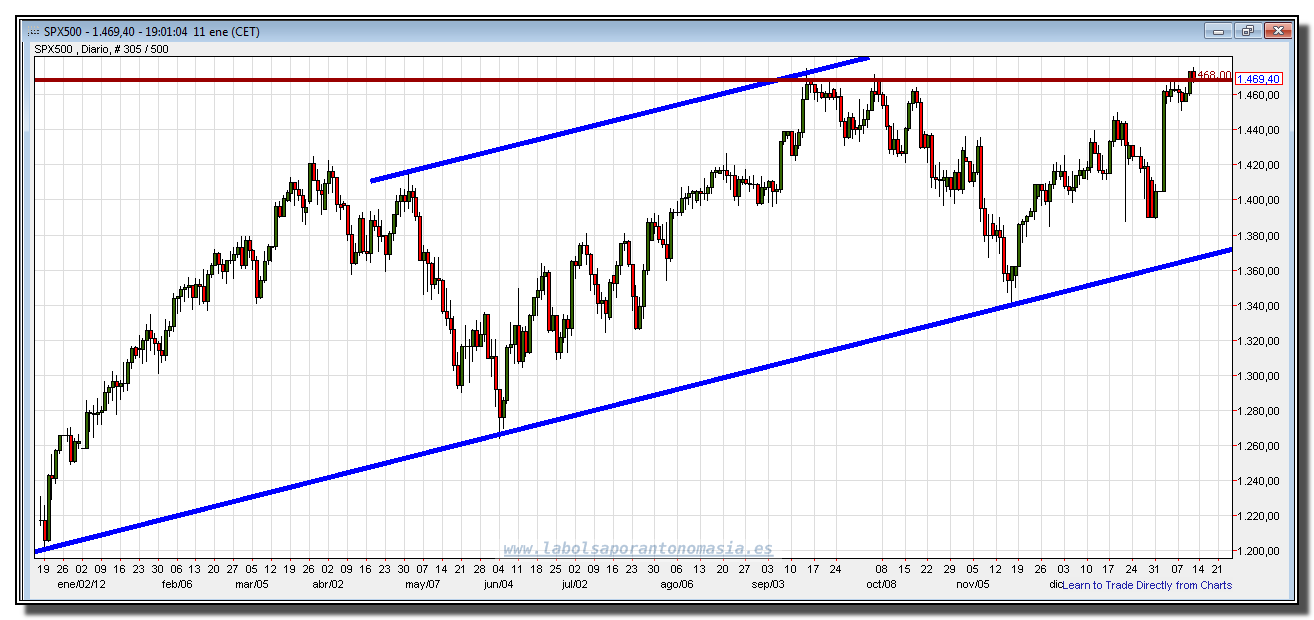Click the nov/05 date axis label
The height and width of the screenshot is (620, 1314).
(x=972, y=584)
